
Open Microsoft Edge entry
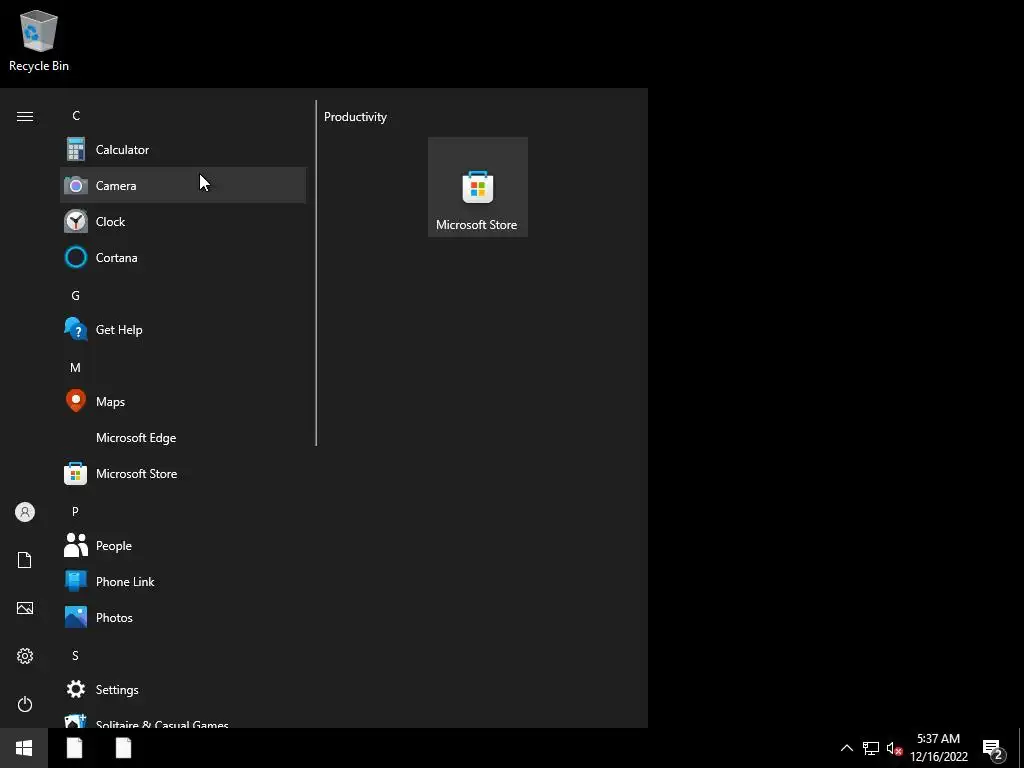click(x=183, y=438)
